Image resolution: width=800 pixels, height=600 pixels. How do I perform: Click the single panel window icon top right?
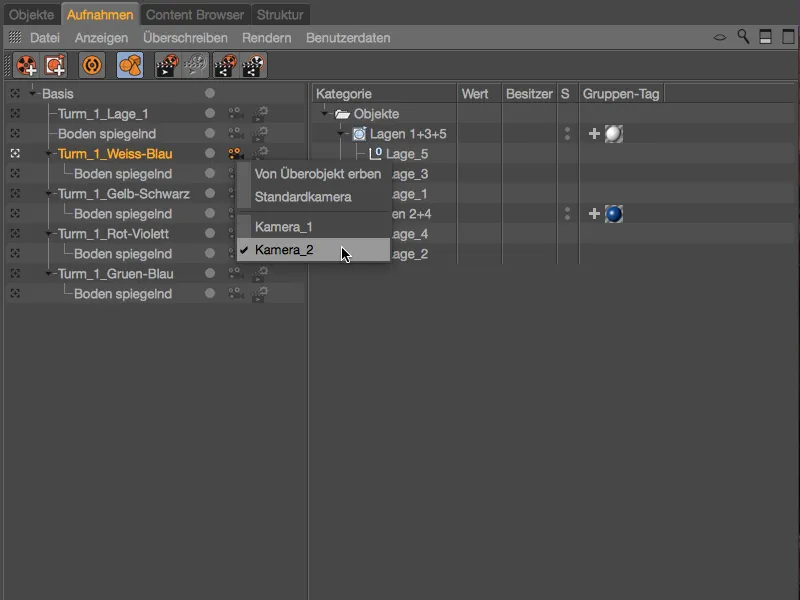coord(788,37)
